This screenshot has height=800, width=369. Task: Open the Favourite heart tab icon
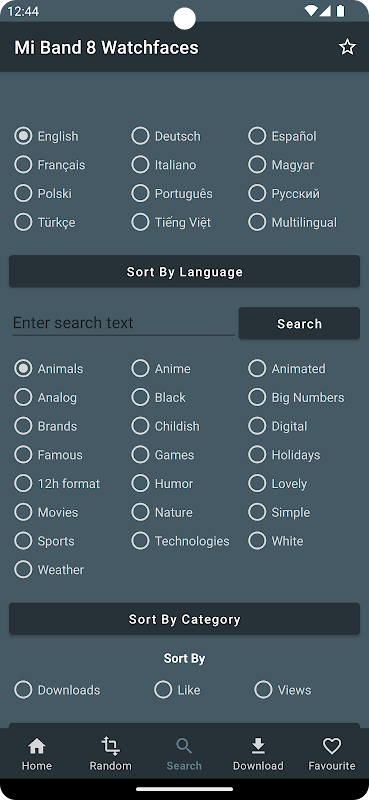point(332,746)
